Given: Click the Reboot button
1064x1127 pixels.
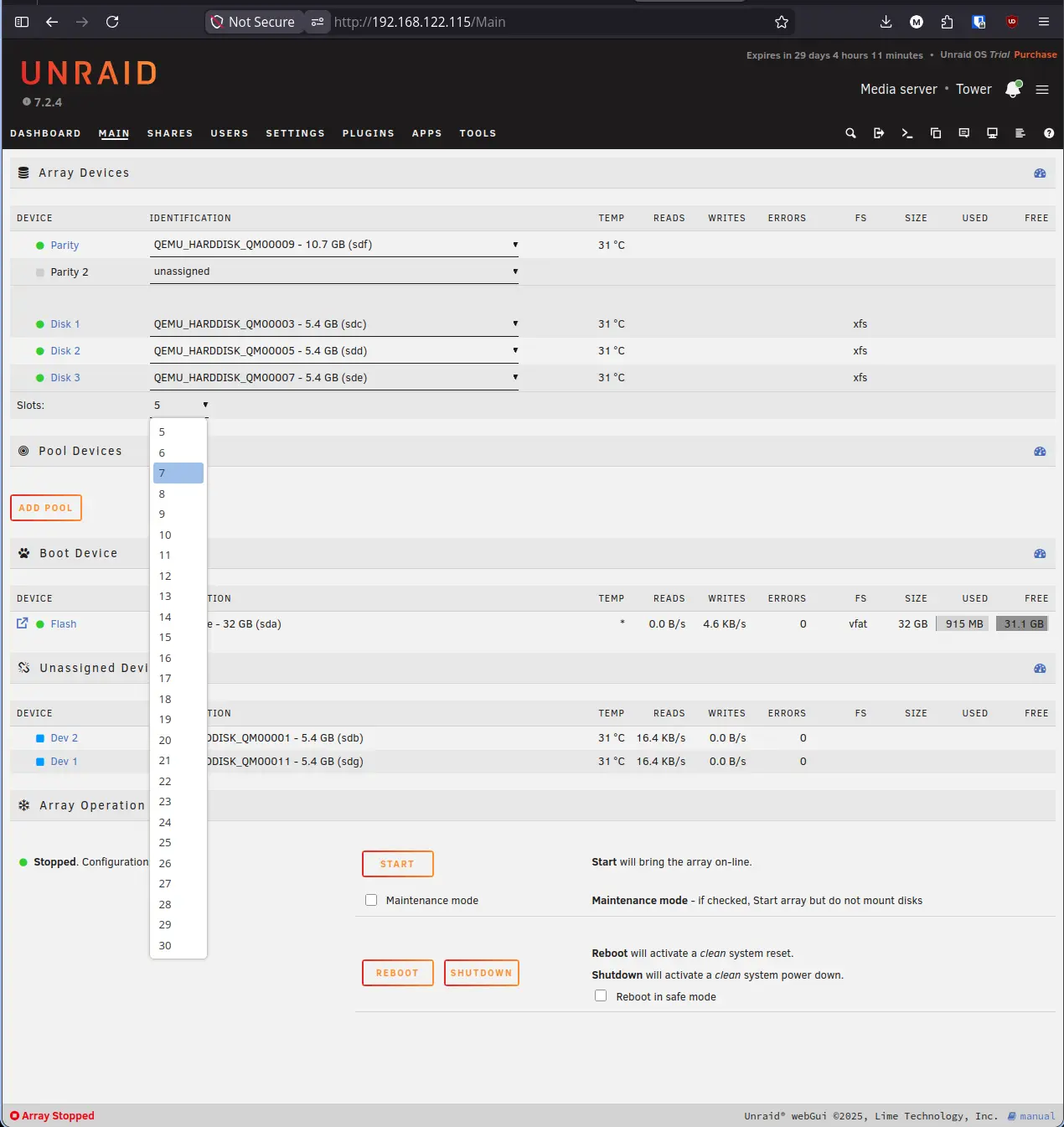Looking at the screenshot, I should (398, 973).
